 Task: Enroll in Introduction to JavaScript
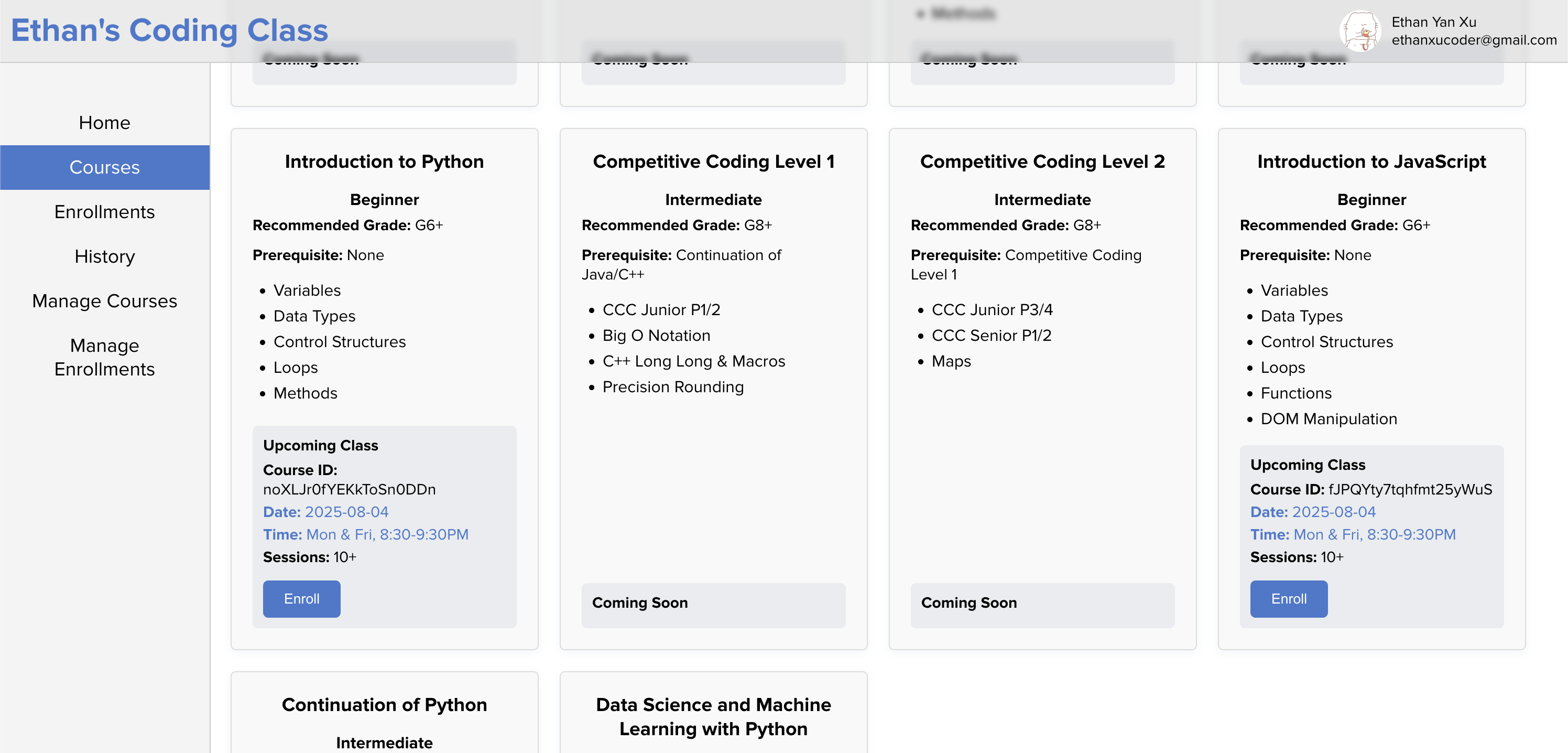pyautogui.click(x=1289, y=599)
